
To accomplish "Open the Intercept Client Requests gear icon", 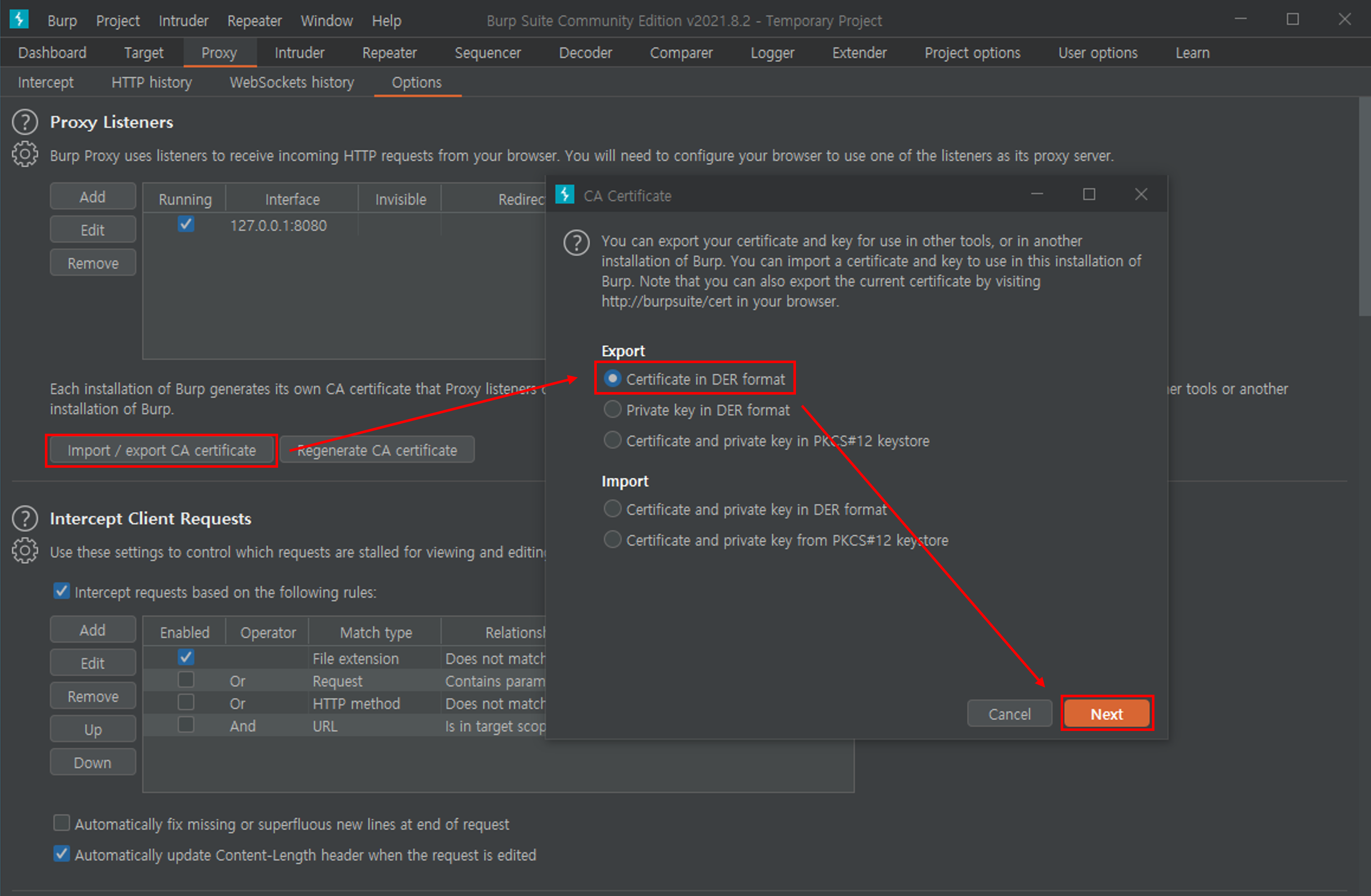I will click(x=25, y=551).
